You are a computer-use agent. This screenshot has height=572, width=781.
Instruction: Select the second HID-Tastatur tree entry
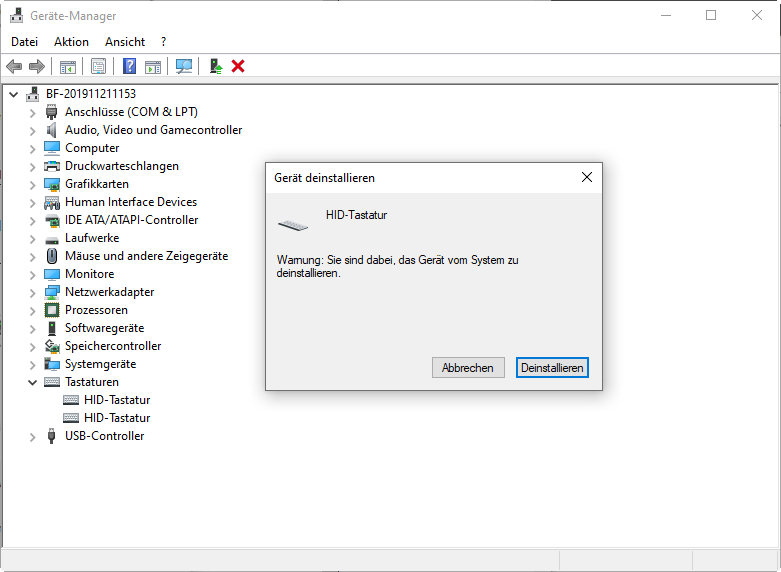117,418
